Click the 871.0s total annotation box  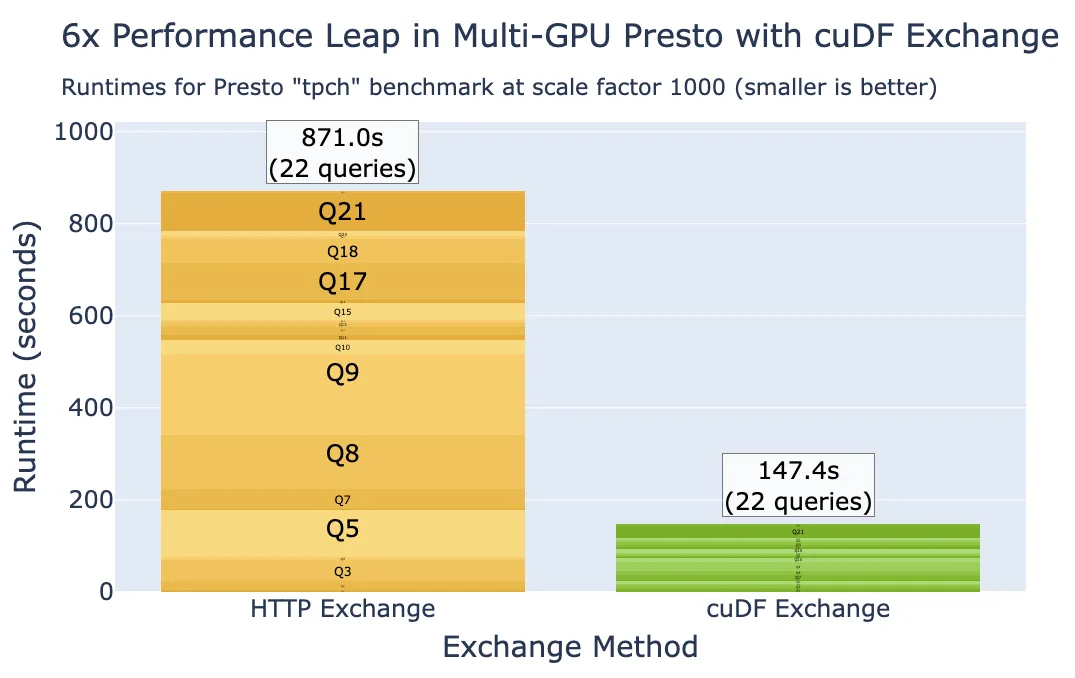point(342,152)
